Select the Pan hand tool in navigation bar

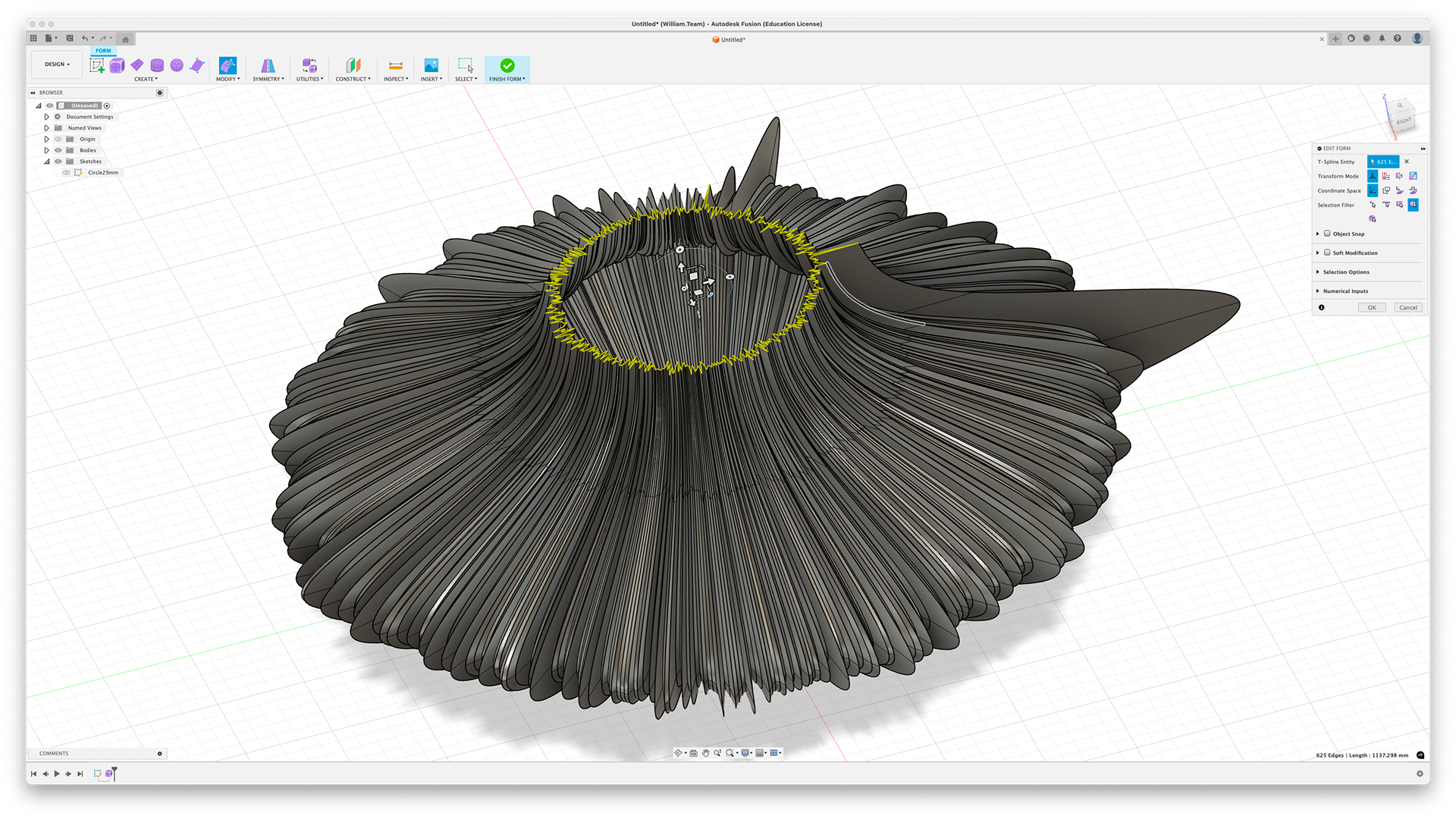[705, 753]
